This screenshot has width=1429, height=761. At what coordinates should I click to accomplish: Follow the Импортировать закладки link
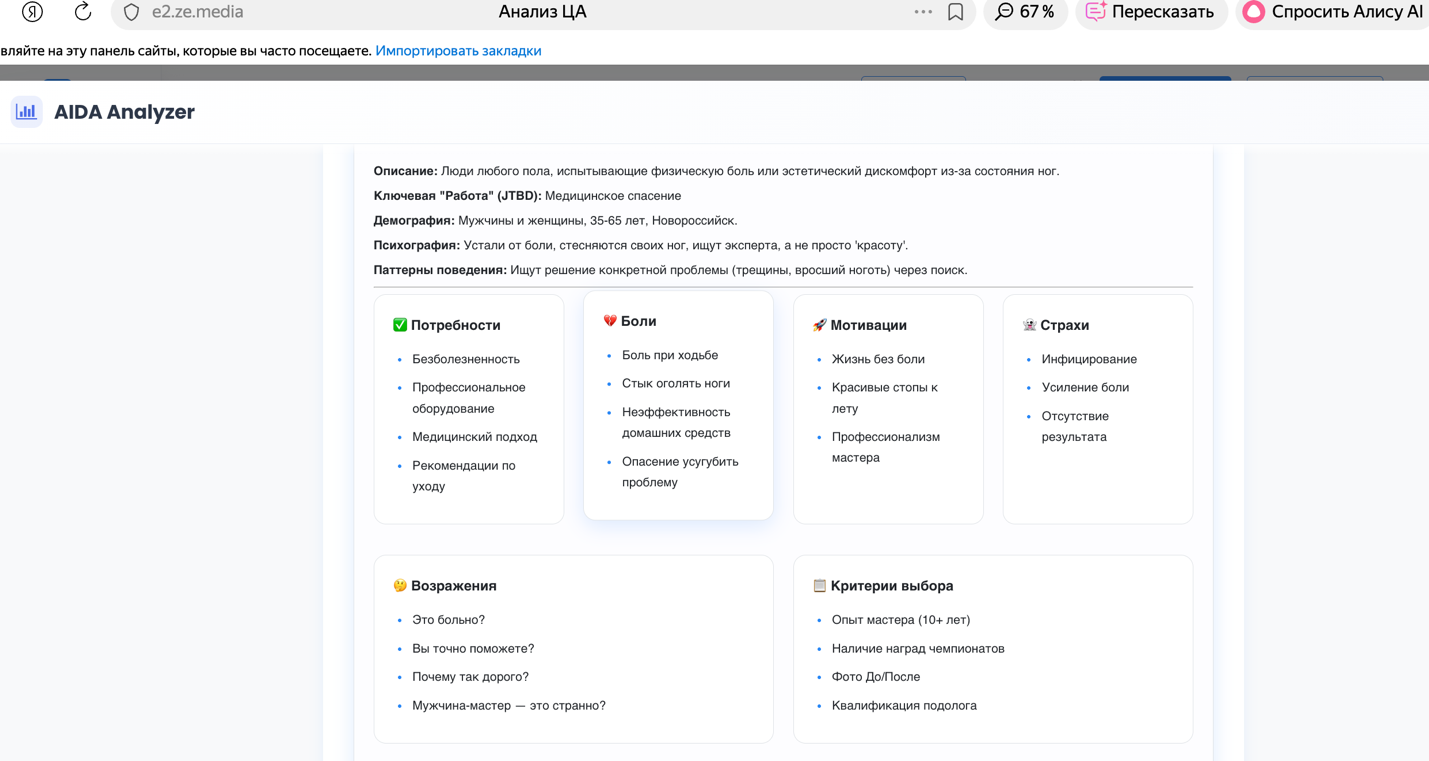[458, 51]
